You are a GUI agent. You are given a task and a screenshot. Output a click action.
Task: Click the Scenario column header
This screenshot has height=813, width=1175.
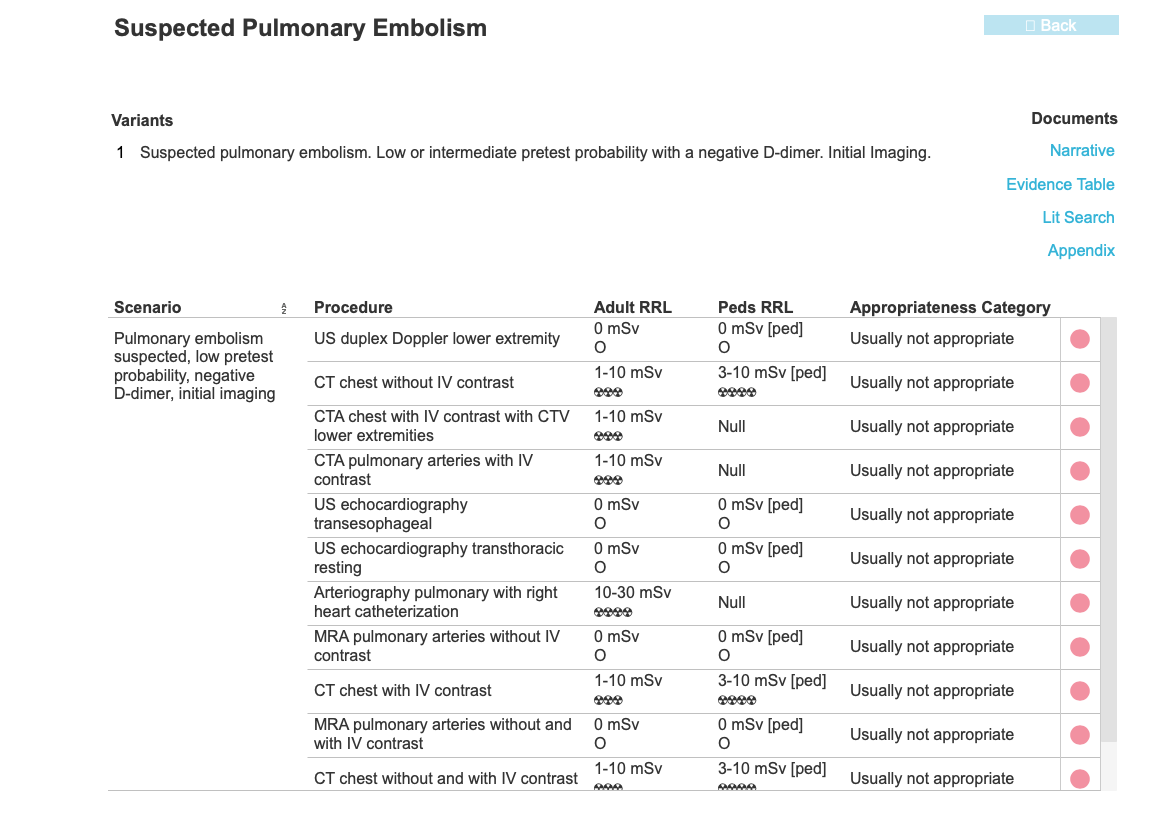click(148, 307)
